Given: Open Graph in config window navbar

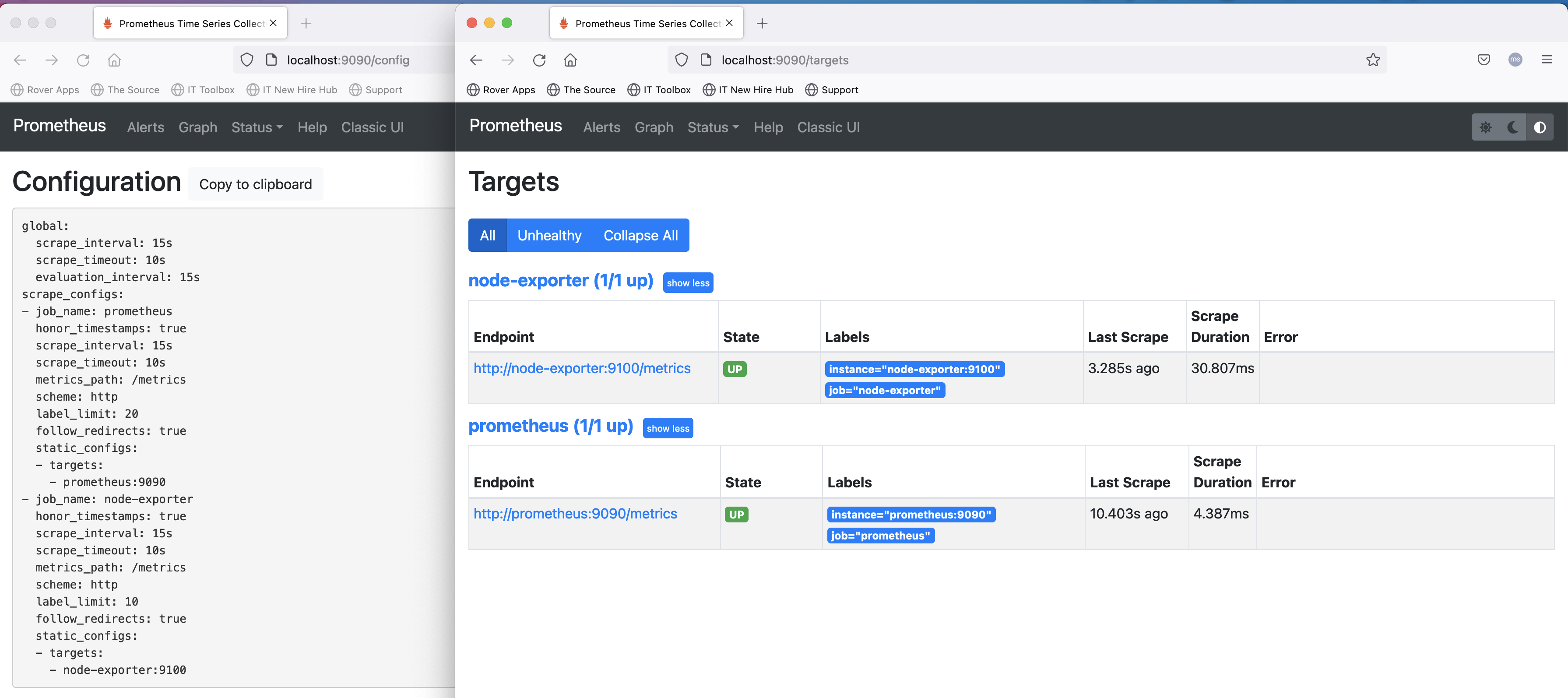Looking at the screenshot, I should pos(198,127).
